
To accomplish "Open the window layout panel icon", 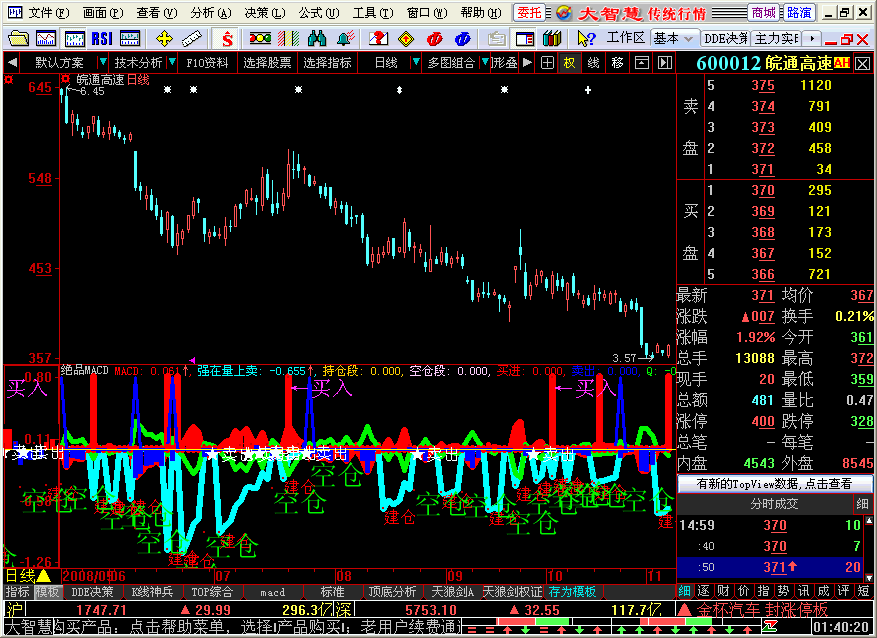I will 525,39.
